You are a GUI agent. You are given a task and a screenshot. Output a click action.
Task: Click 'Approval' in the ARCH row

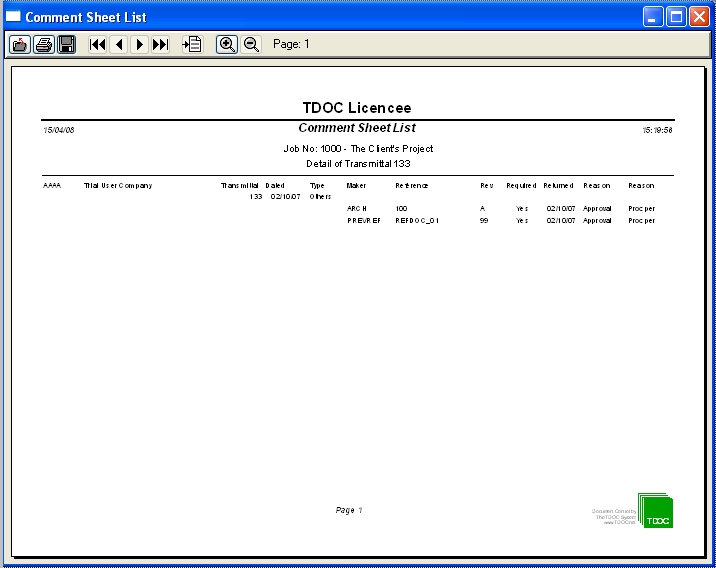[597, 209]
